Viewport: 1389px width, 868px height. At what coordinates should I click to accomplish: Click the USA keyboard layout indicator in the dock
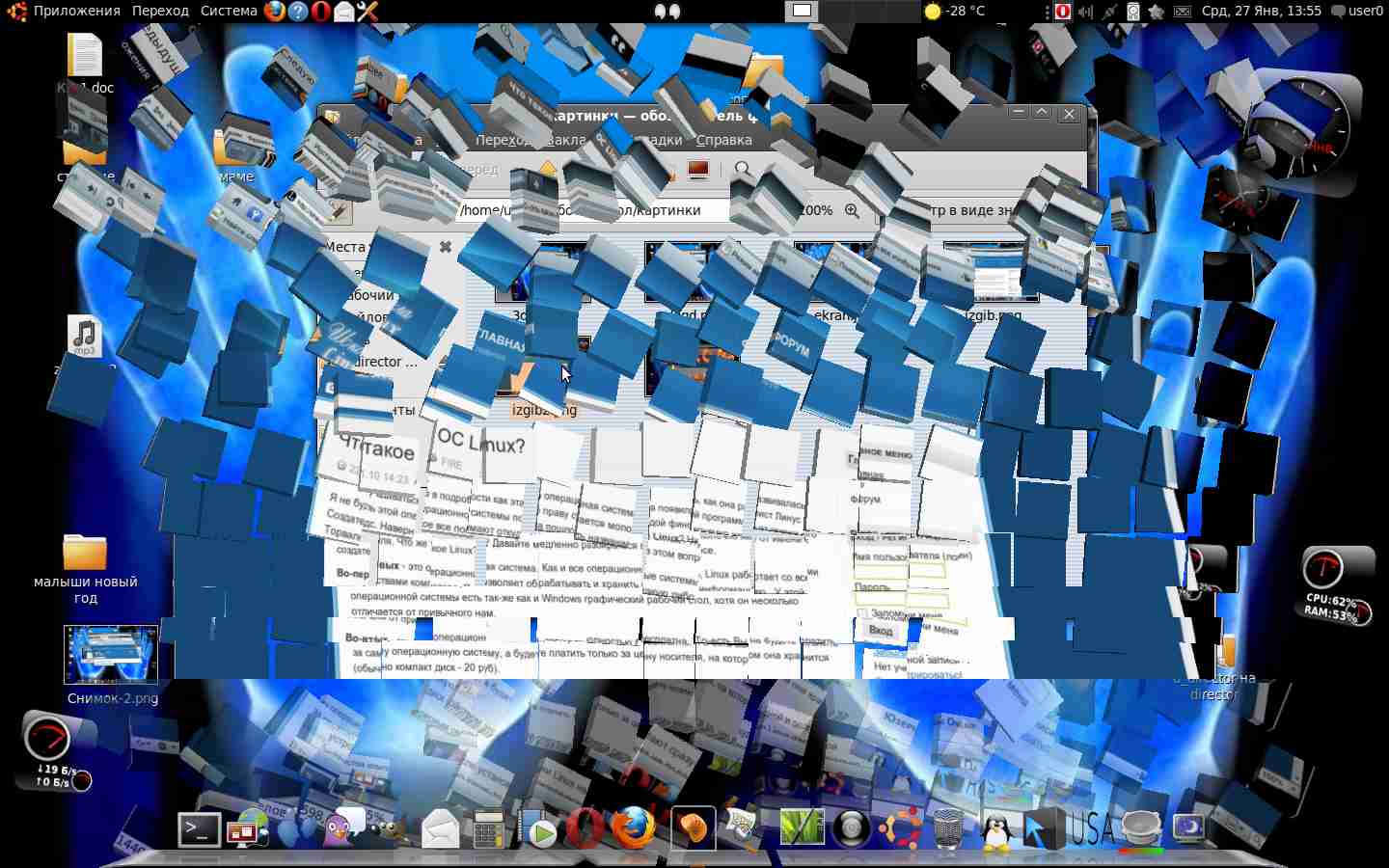(1091, 828)
